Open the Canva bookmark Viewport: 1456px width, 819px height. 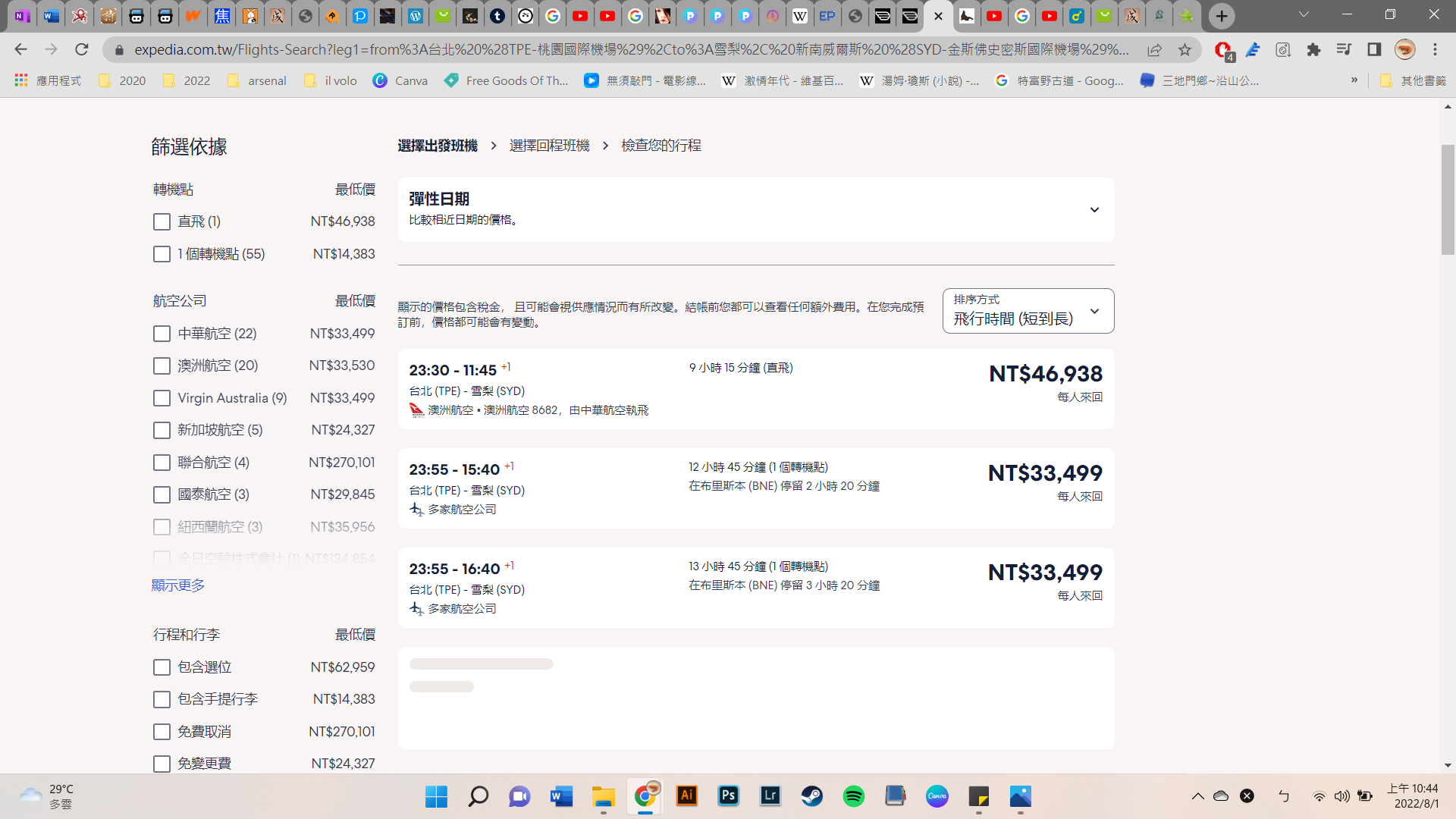(x=400, y=80)
